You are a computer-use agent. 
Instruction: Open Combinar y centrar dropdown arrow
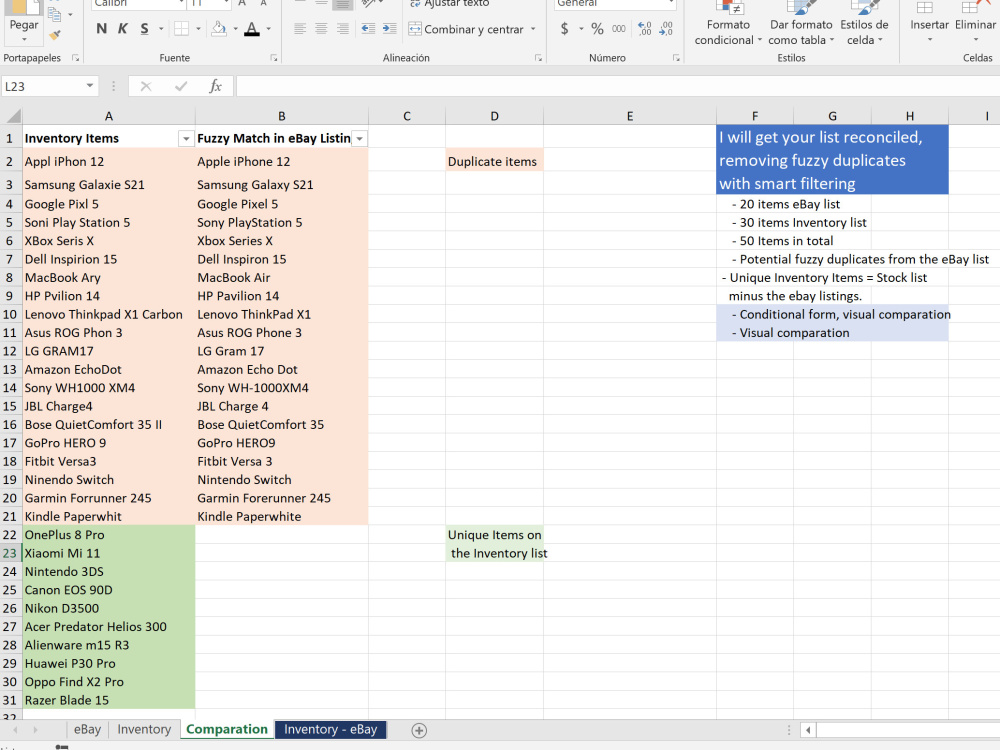tap(533, 29)
